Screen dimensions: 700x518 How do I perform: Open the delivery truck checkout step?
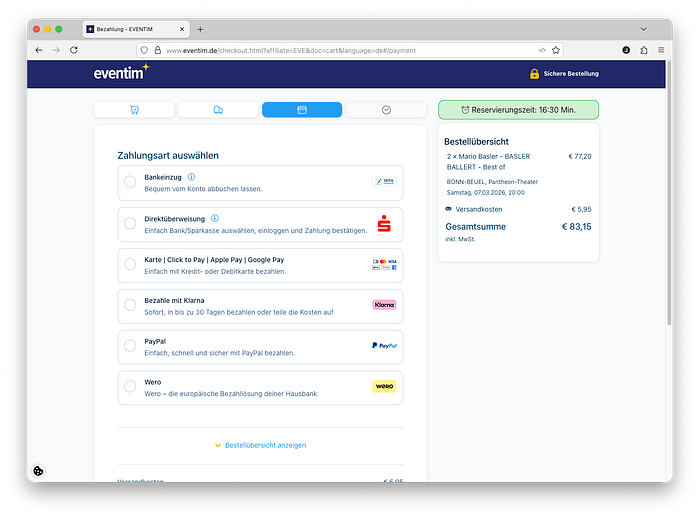point(218,110)
